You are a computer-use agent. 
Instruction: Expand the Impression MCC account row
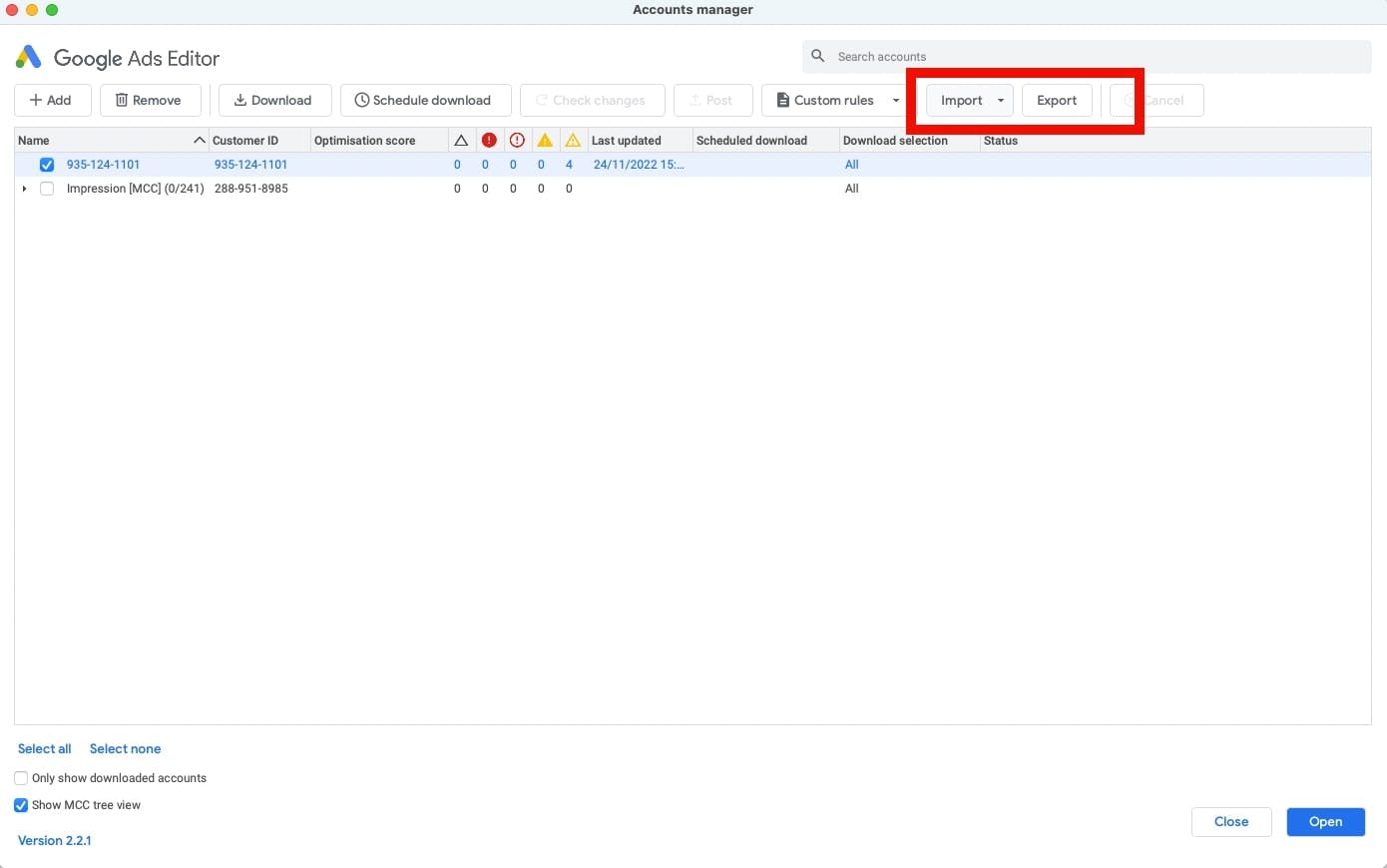[x=24, y=189]
